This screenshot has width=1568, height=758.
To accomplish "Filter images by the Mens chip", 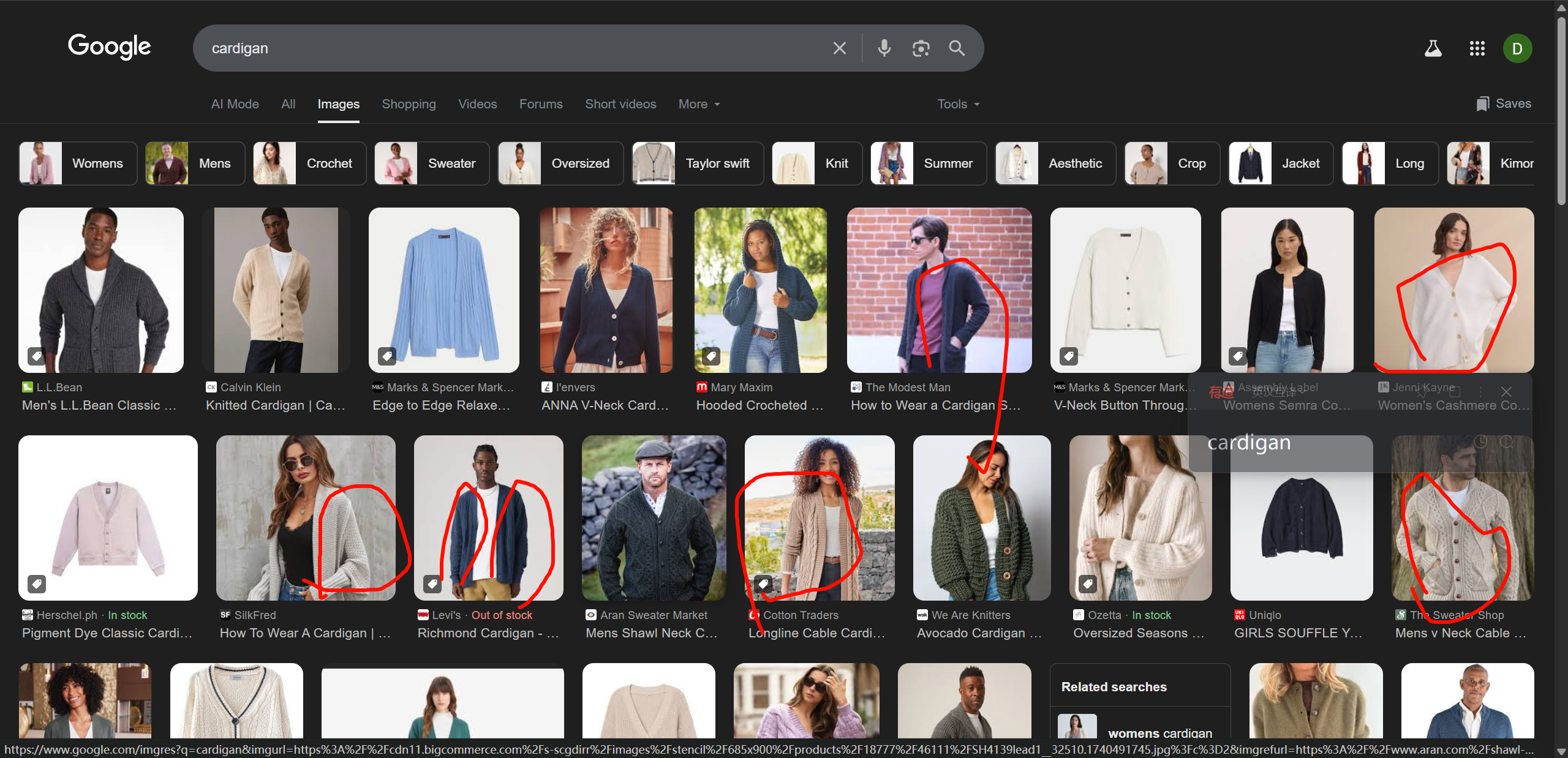I will pos(195,163).
